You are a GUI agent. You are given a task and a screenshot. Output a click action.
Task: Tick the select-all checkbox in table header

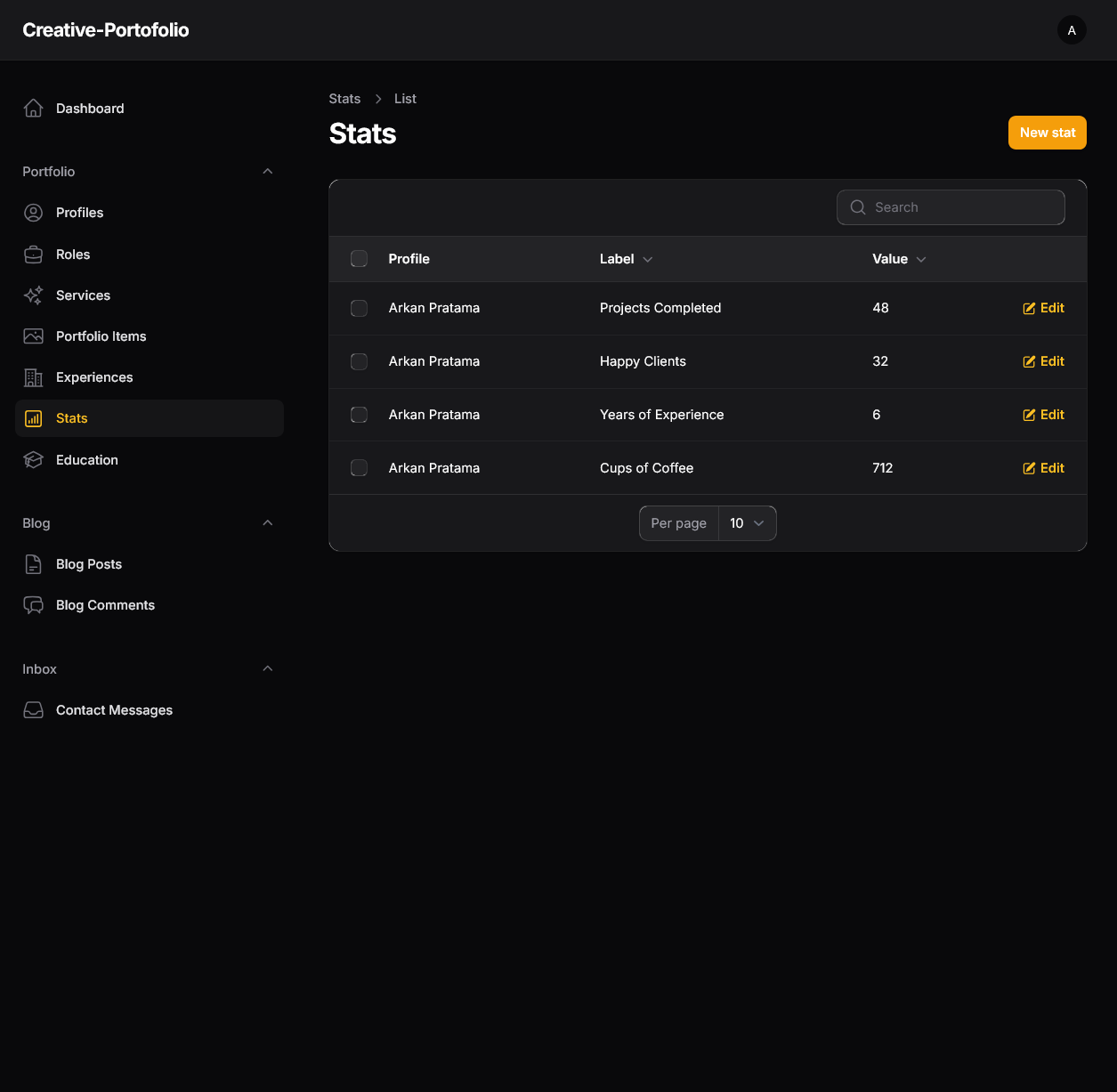(359, 259)
